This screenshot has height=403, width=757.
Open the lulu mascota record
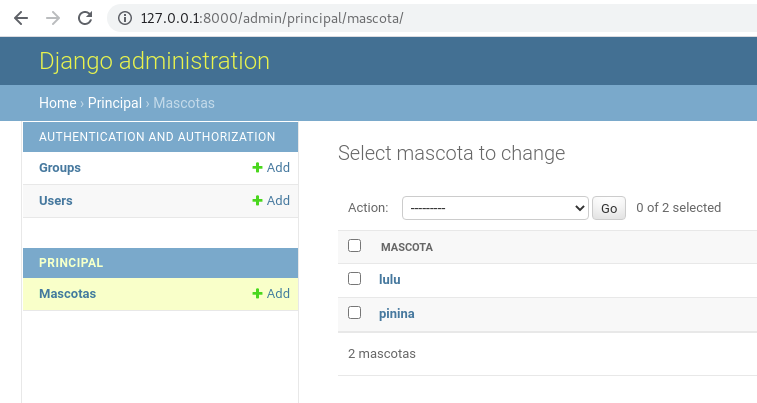[390, 280]
